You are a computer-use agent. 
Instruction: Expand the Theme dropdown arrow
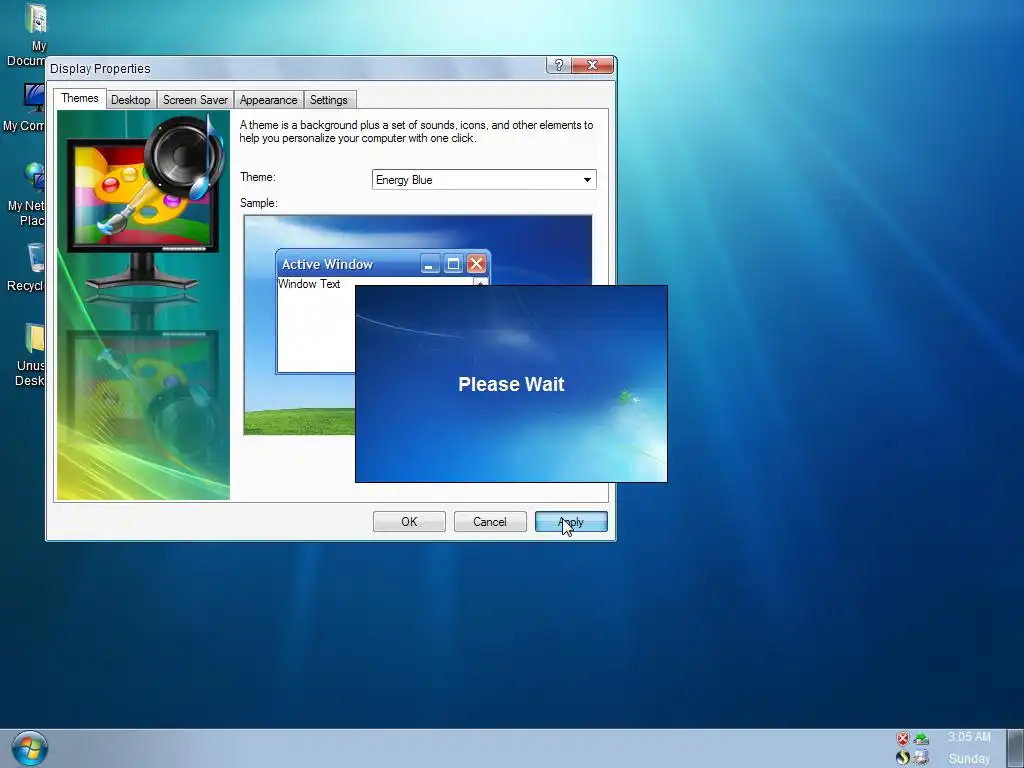click(x=587, y=180)
